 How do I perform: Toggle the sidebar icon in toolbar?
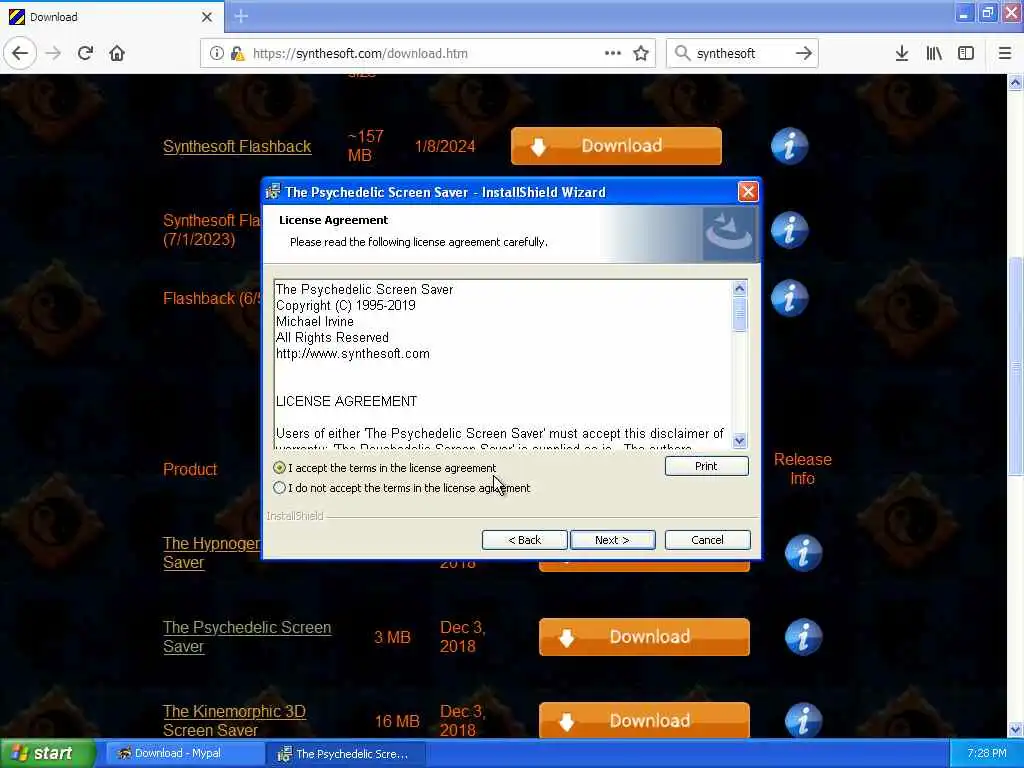pyautogui.click(x=966, y=54)
